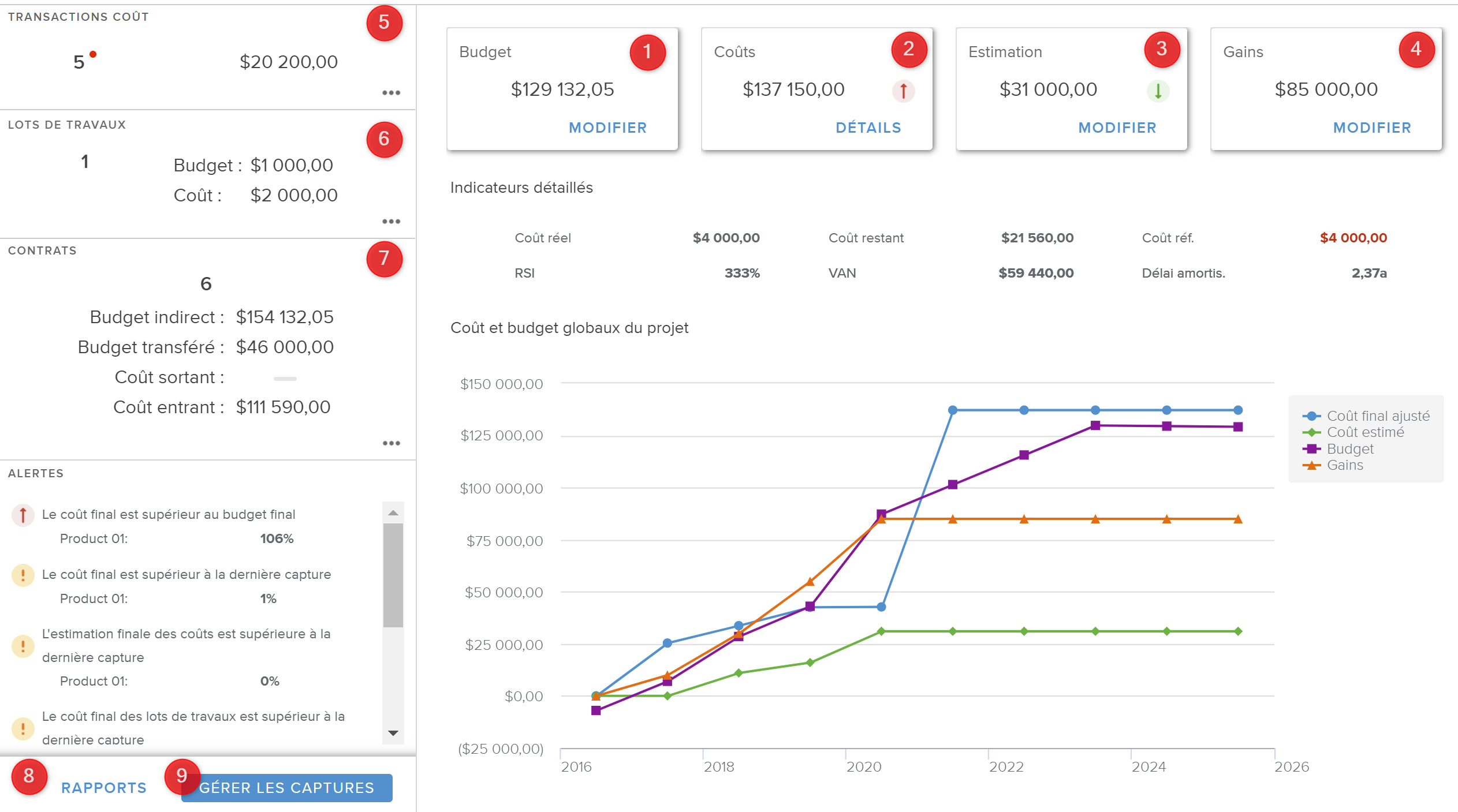This screenshot has width=1458, height=812.
Task: Open Rapports at bottom of panel
Action: coord(104,788)
